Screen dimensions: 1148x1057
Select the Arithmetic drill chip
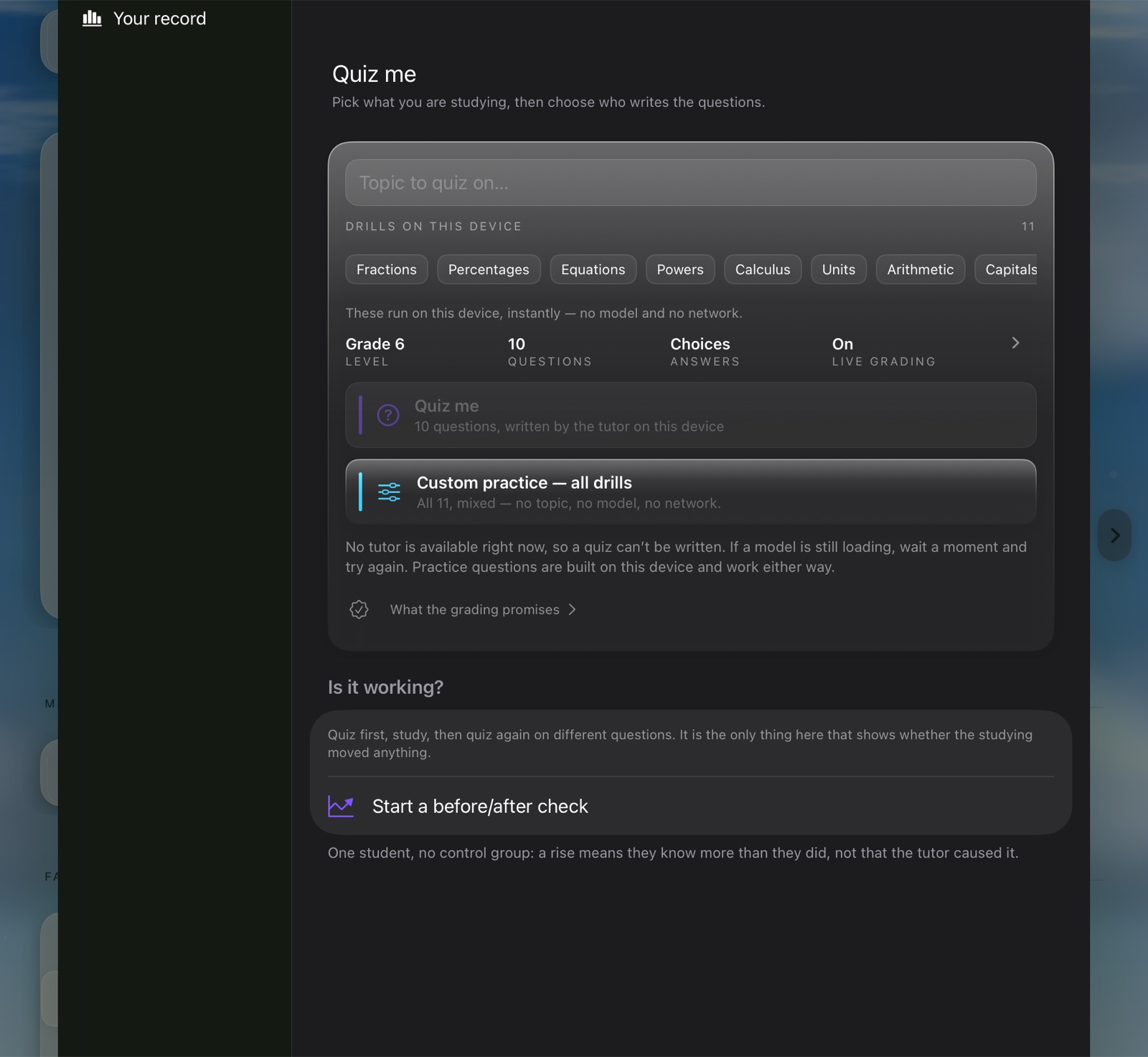point(921,269)
